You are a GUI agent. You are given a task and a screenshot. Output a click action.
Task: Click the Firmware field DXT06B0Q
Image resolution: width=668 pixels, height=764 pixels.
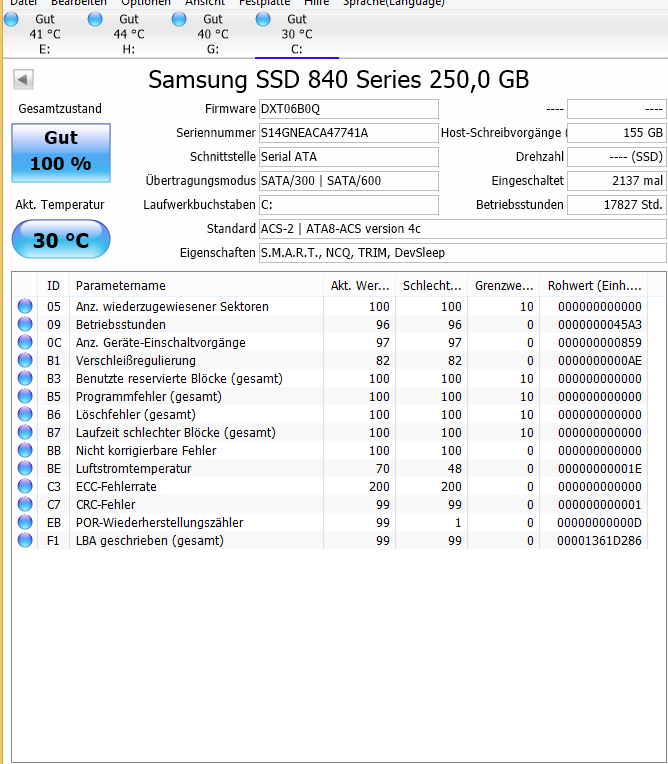coord(349,109)
